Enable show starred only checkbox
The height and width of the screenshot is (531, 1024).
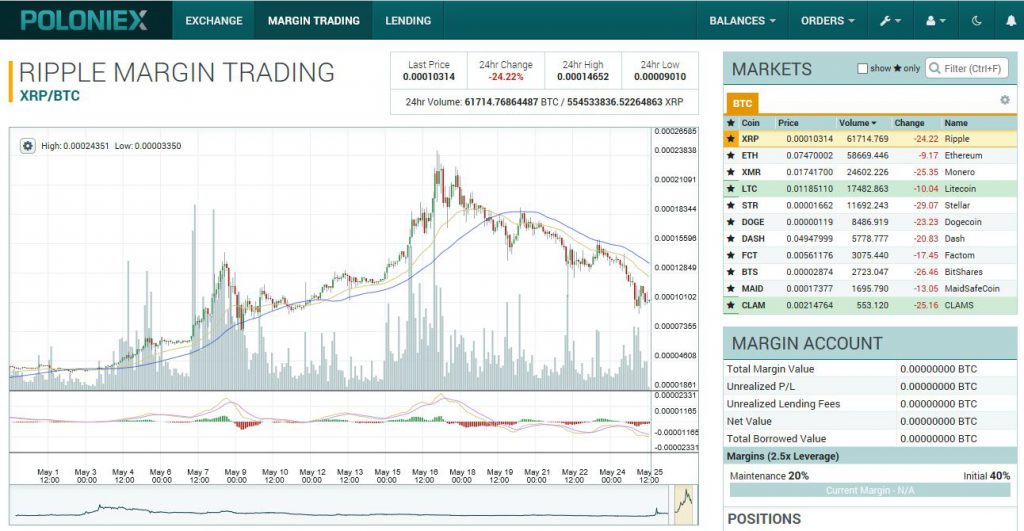(862, 69)
